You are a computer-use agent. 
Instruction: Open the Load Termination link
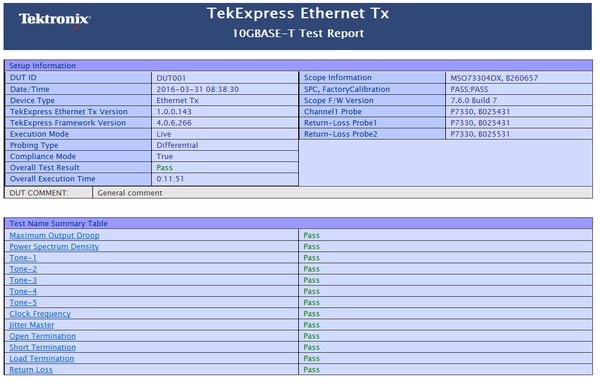[42, 358]
